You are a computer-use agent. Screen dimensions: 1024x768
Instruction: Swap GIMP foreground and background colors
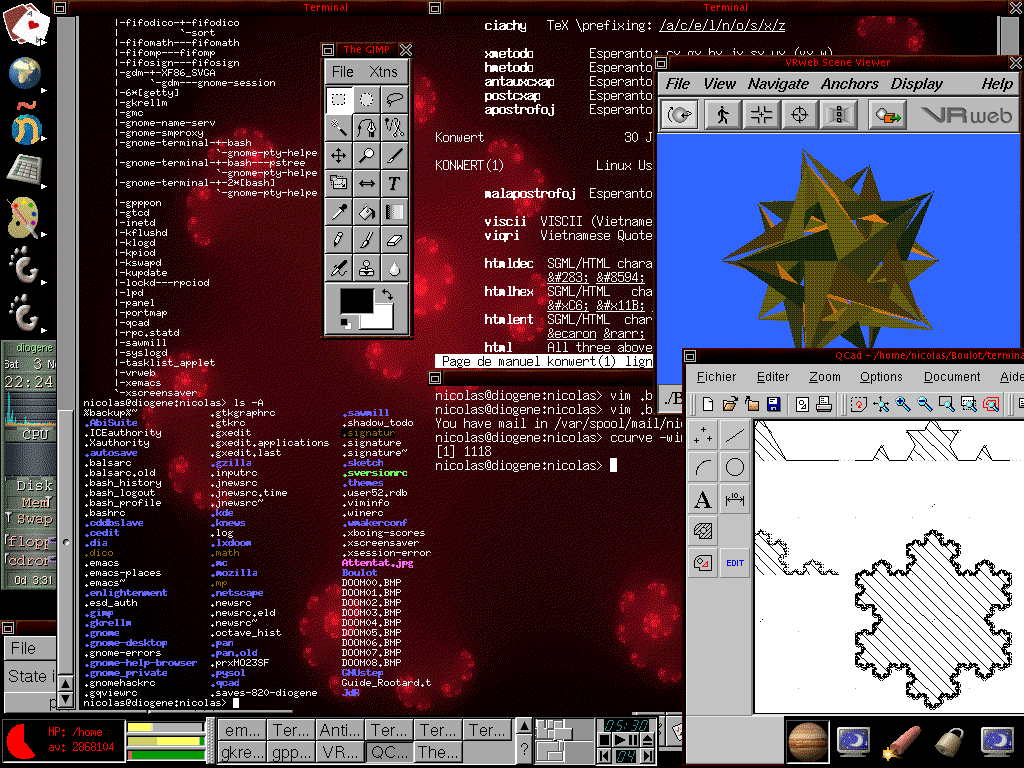point(387,296)
